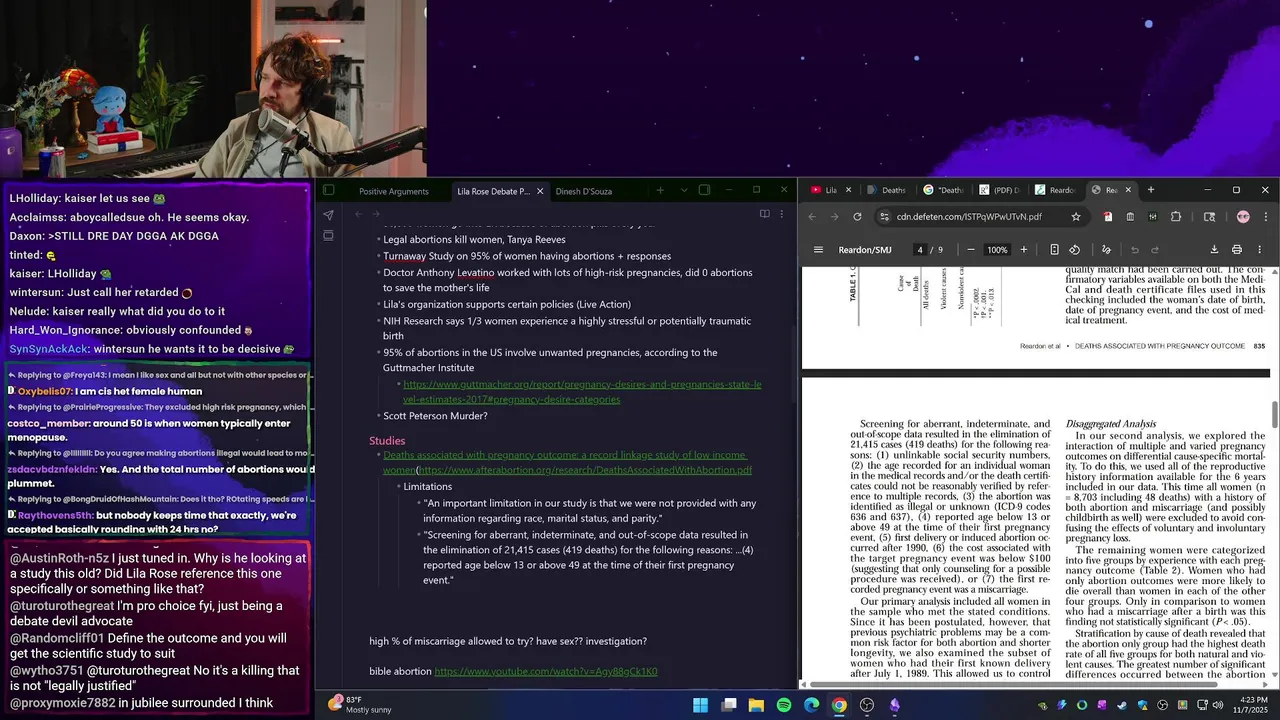
Task: Open the Chrome three-dot menu
Action: click(1266, 217)
